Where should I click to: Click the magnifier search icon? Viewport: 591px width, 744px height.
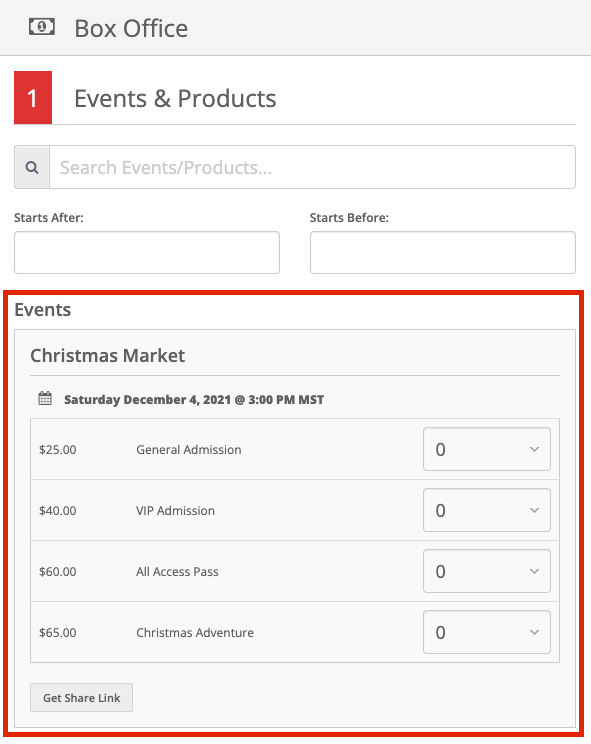click(x=32, y=167)
